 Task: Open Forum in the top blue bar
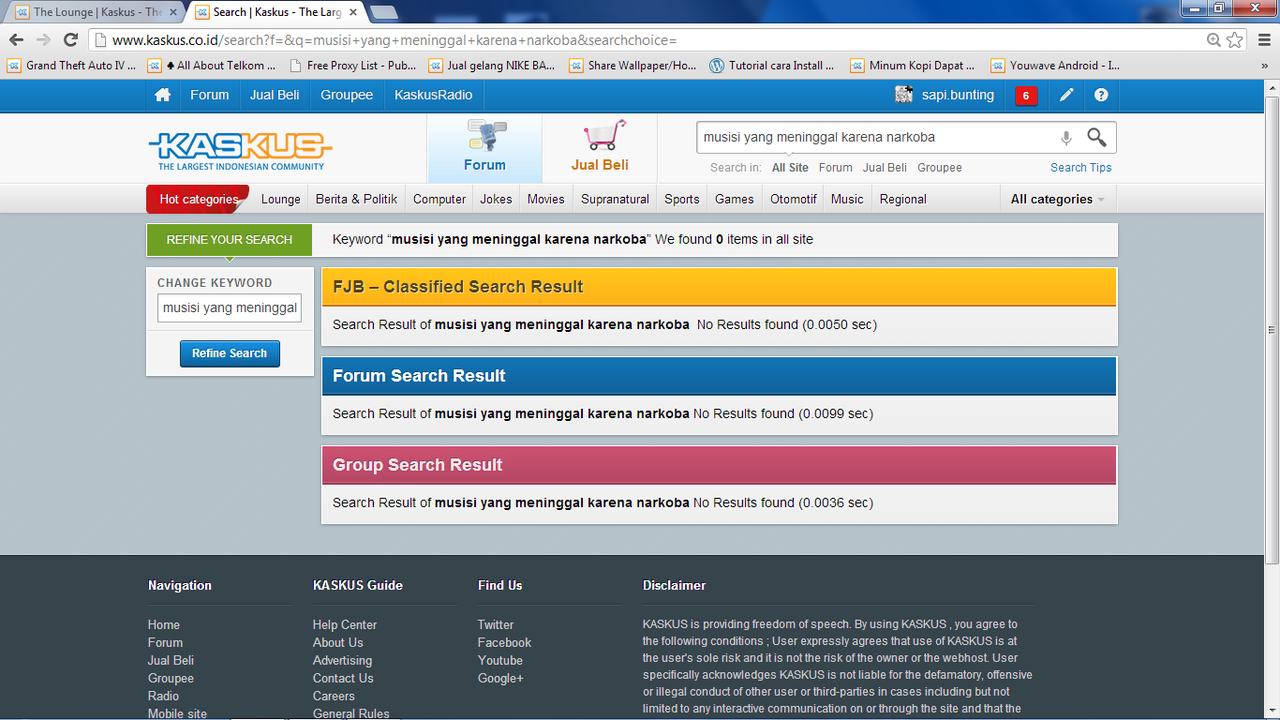click(209, 95)
